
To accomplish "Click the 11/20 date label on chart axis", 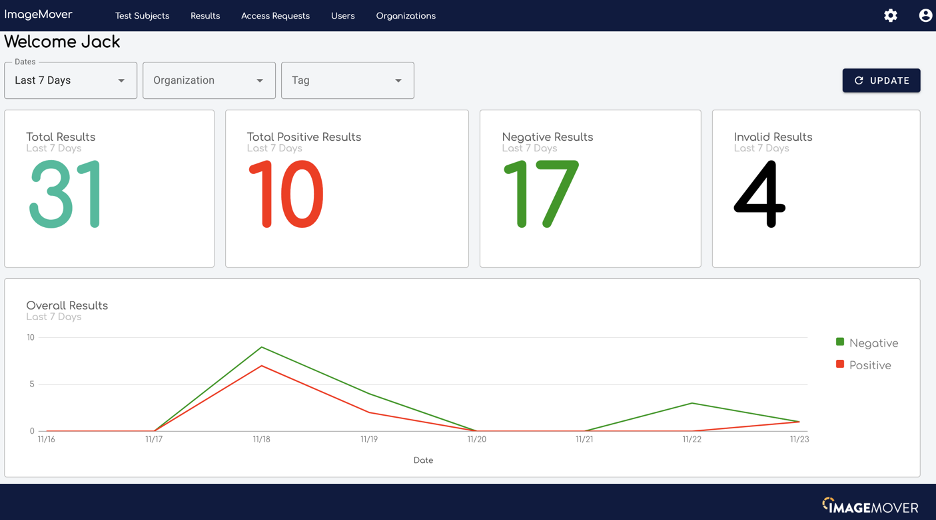I will [x=476, y=439].
